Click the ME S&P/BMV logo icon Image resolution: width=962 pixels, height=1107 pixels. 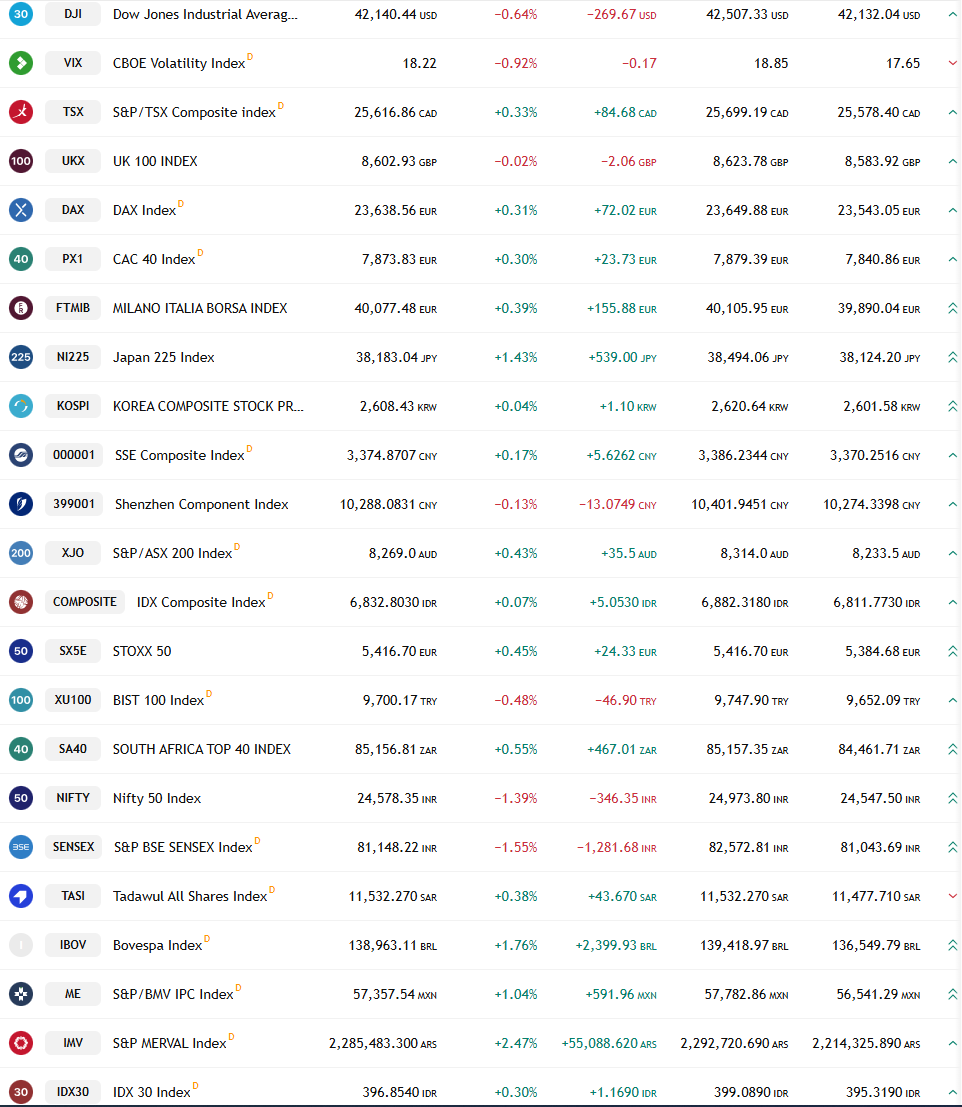pos(21,994)
